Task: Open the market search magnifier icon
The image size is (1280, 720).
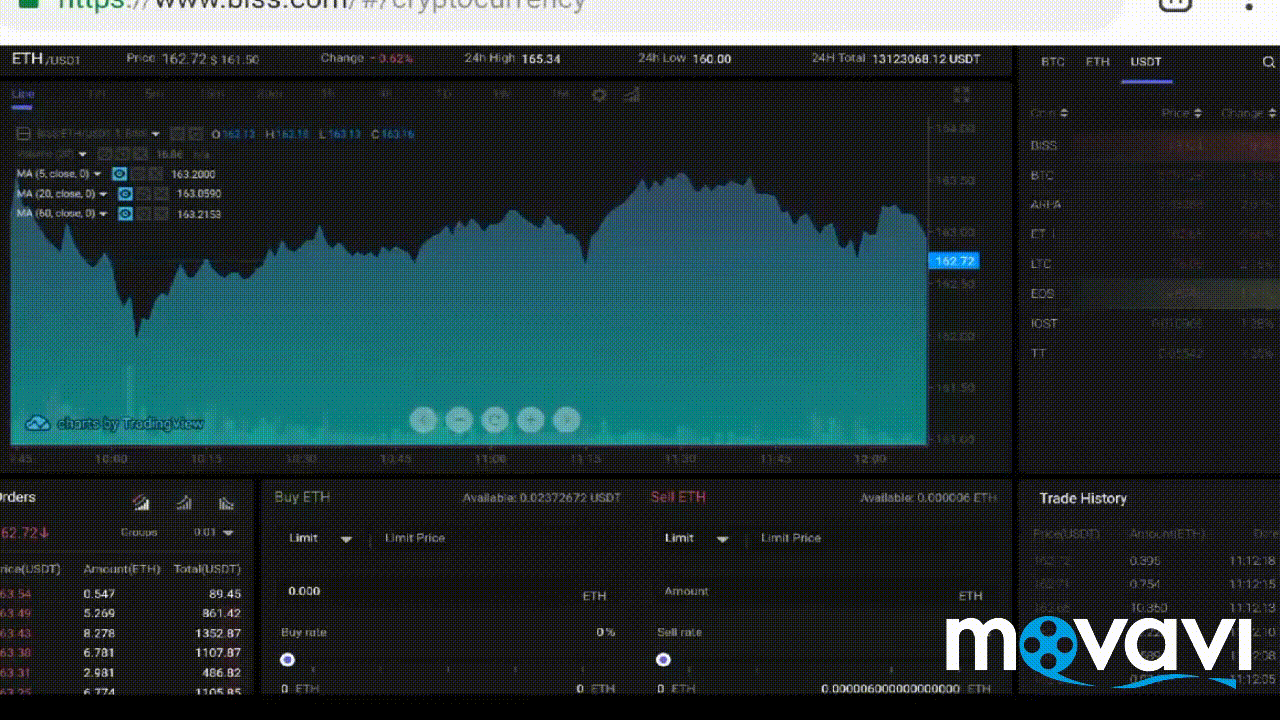Action: click(1269, 62)
